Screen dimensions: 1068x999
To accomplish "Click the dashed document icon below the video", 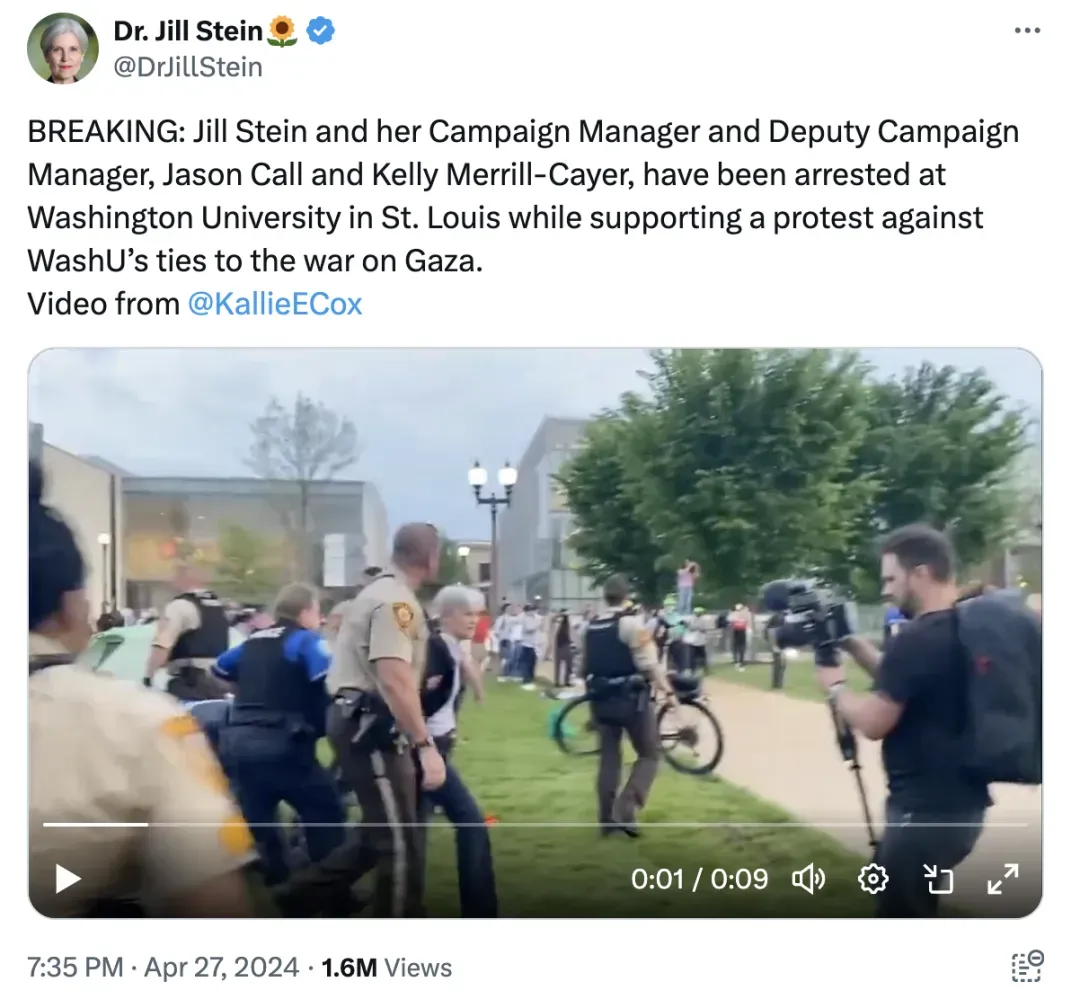I will [x=1027, y=966].
